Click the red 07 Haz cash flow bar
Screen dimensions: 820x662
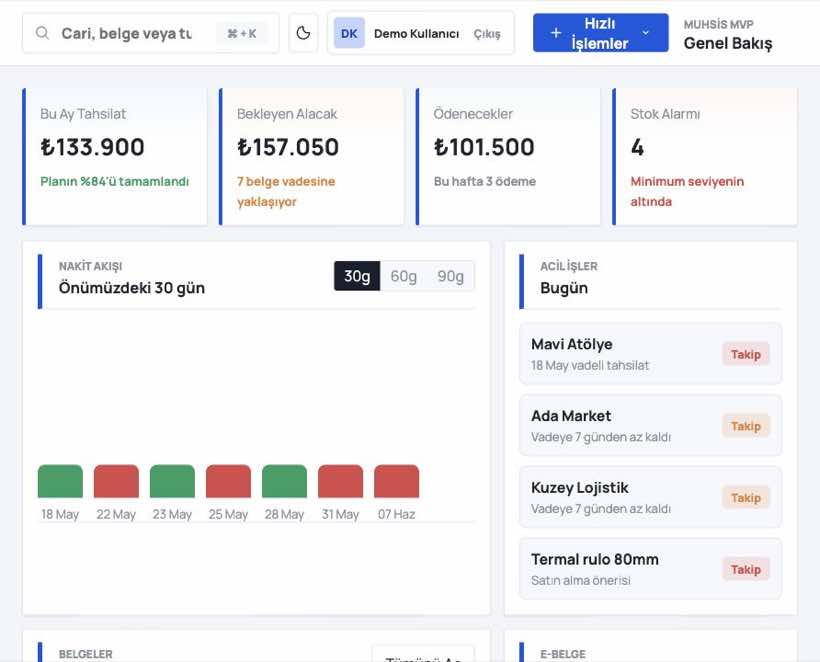pyautogui.click(x=396, y=481)
